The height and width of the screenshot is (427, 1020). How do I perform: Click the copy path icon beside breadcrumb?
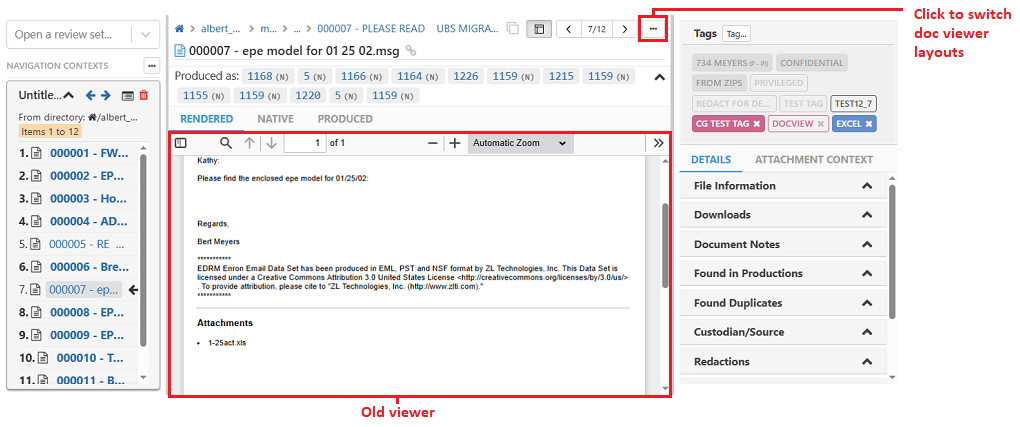pos(513,29)
